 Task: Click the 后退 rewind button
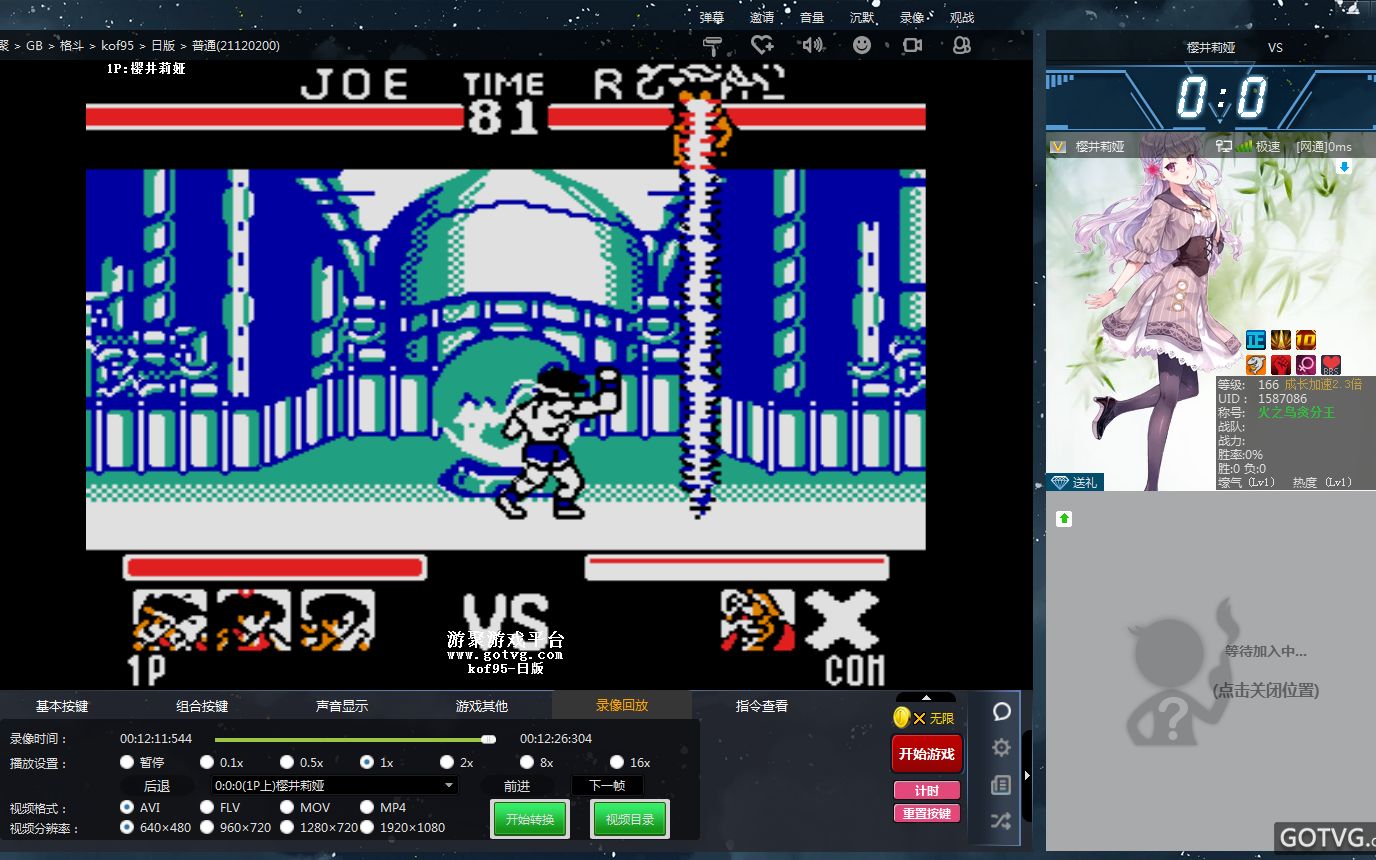point(157,786)
